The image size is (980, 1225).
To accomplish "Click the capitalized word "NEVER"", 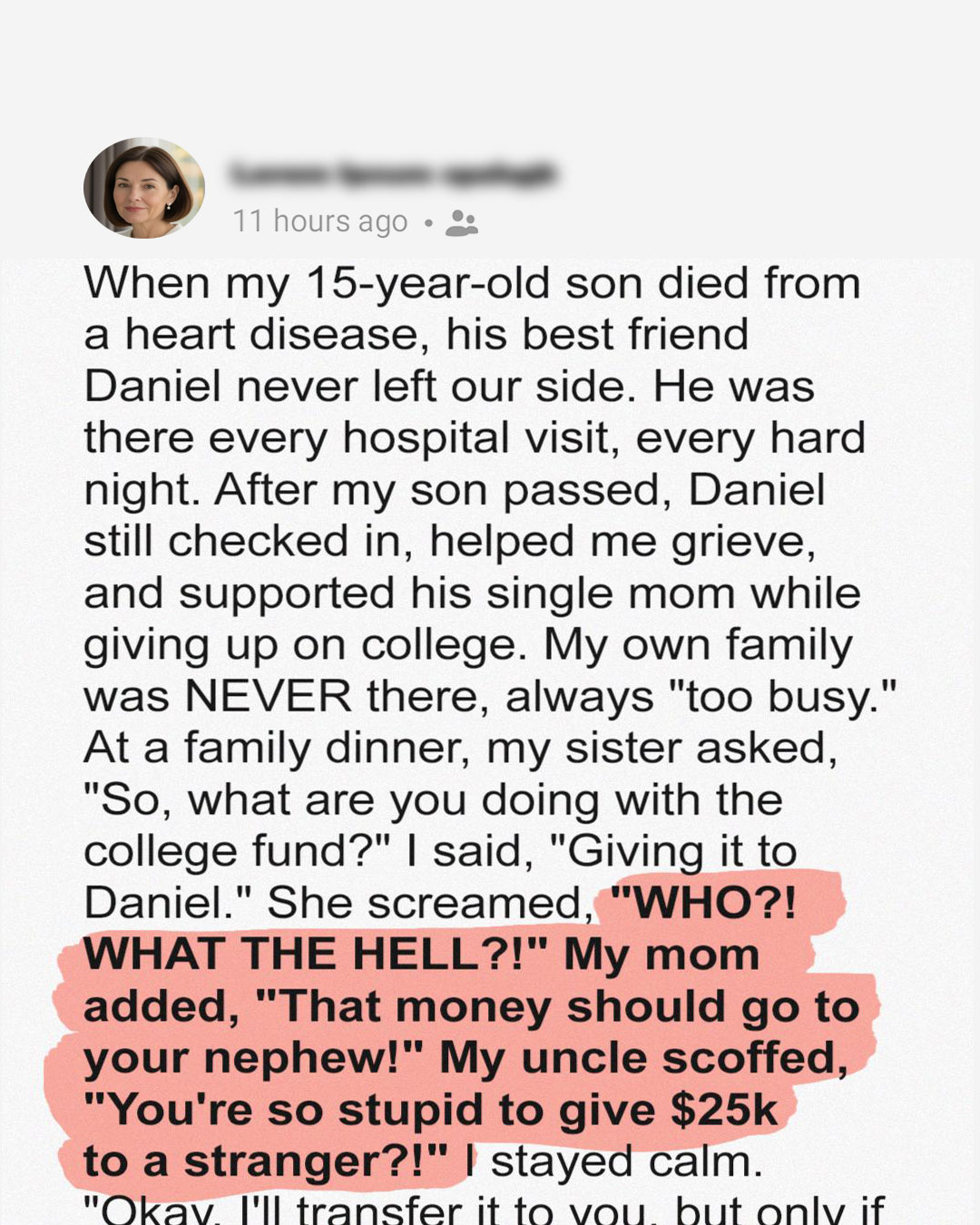I will tap(268, 697).
